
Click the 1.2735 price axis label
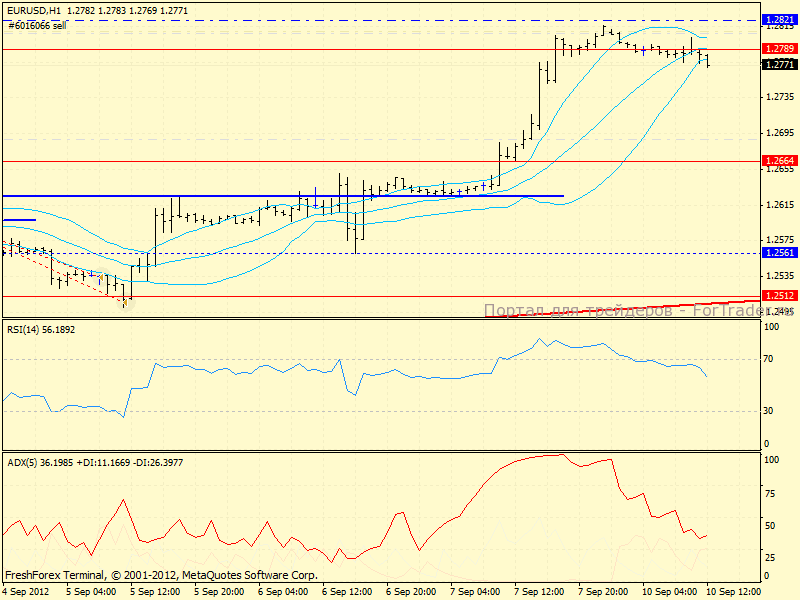click(779, 97)
